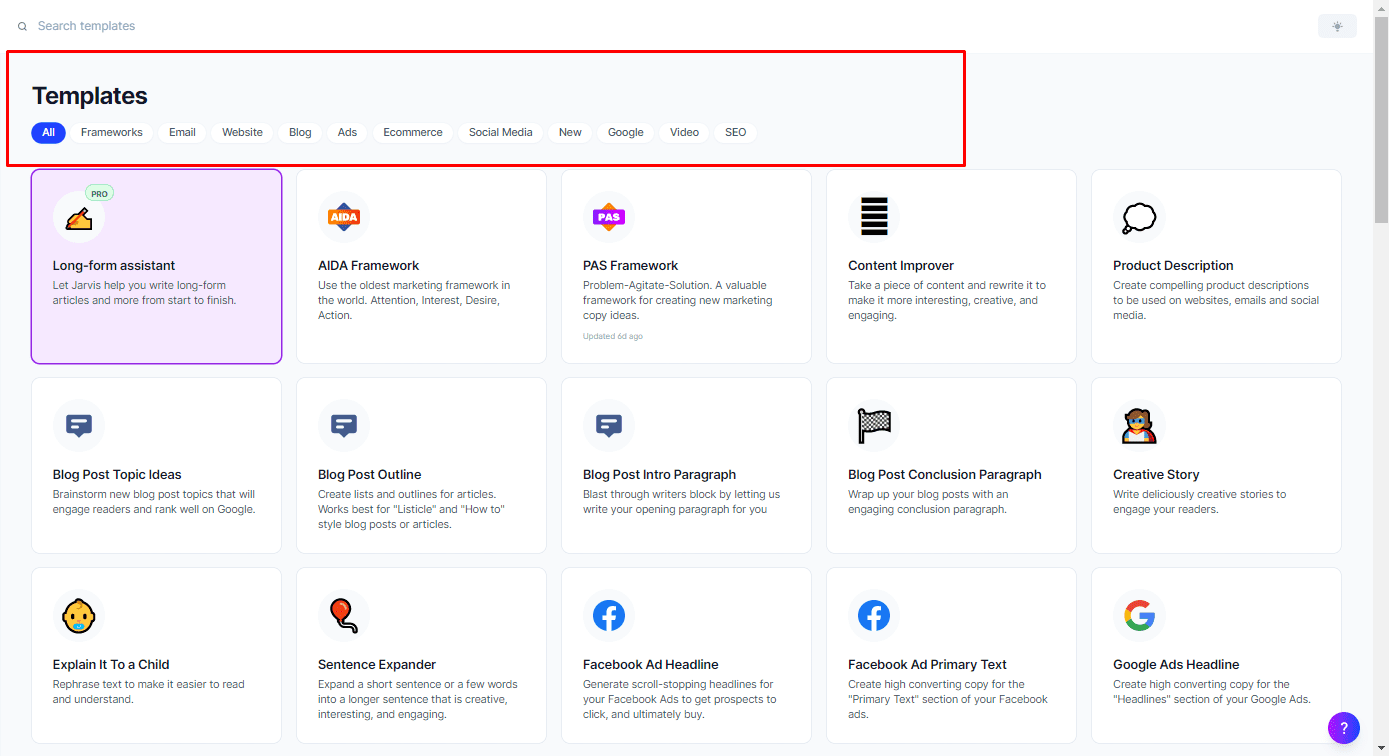The image size is (1389, 756).
Task: Click the Content Improver stacked-lines icon
Action: coord(874,217)
